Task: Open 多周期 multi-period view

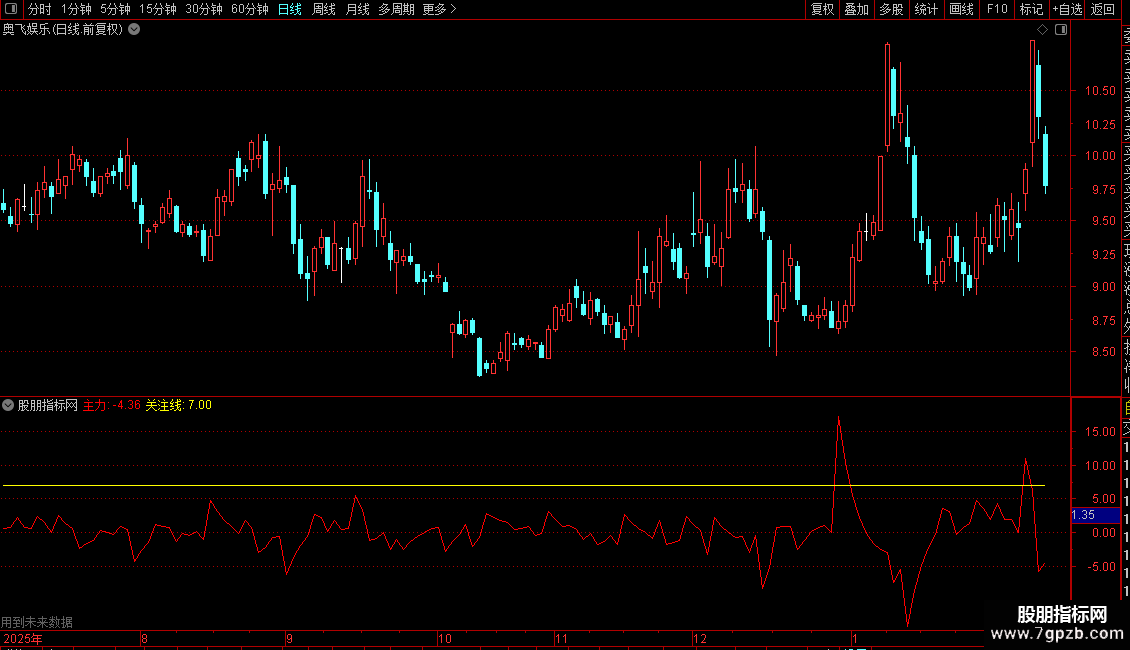Action: pos(396,9)
